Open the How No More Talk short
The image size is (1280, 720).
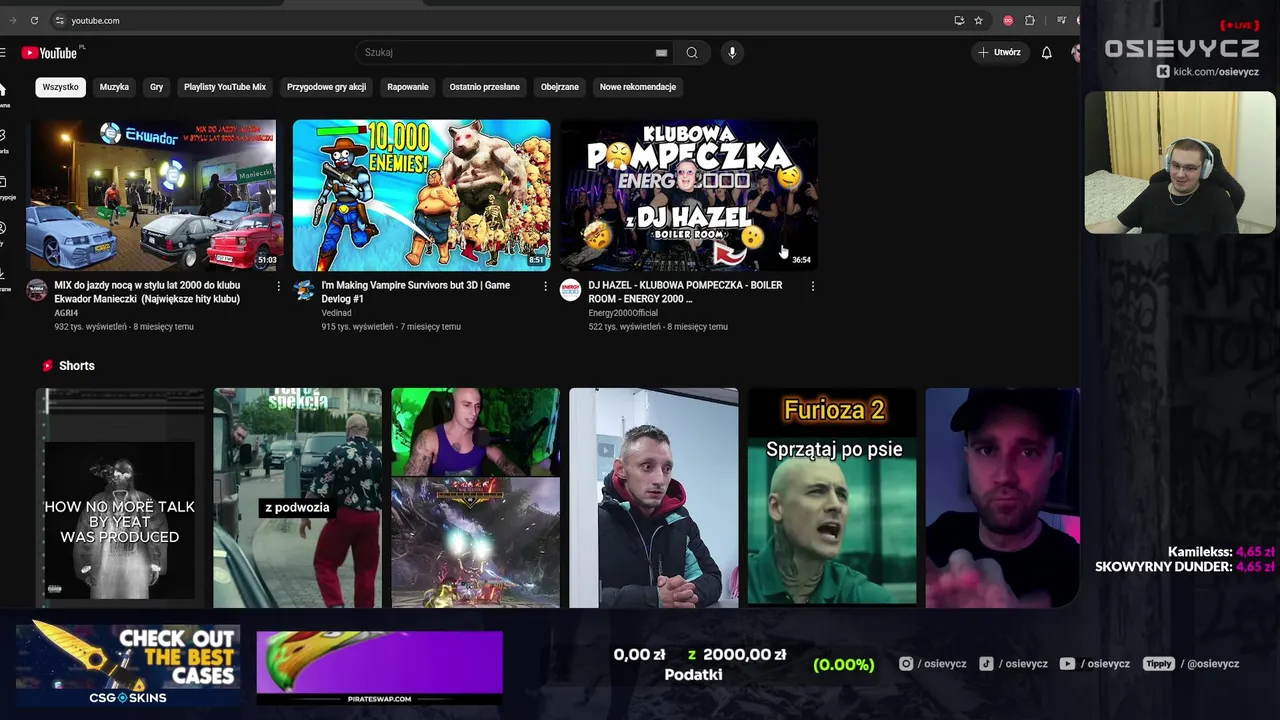(x=120, y=498)
